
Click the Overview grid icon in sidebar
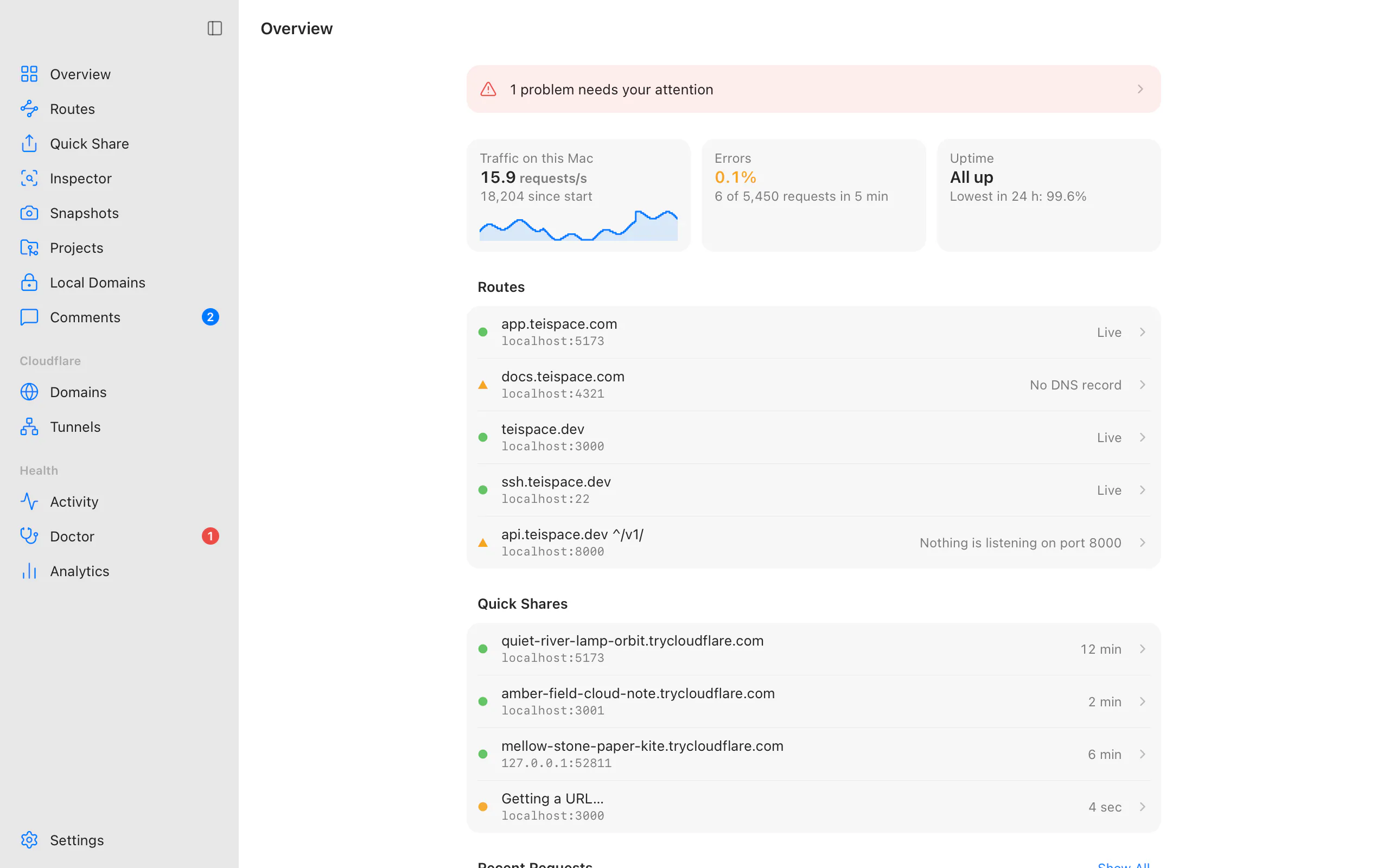[29, 74]
